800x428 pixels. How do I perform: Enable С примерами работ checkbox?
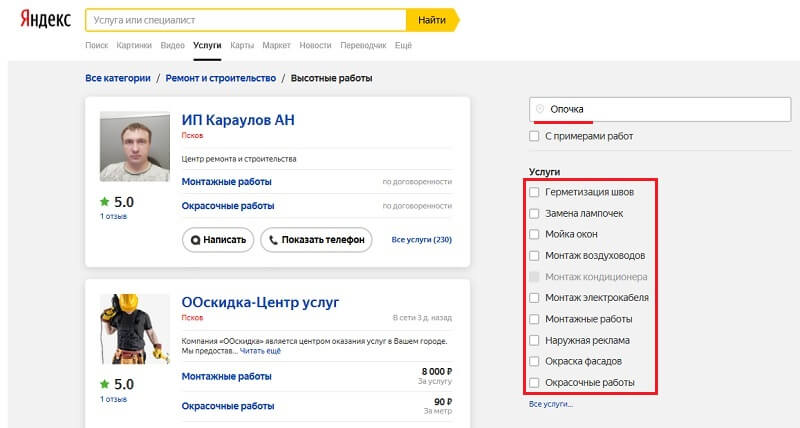click(534, 136)
